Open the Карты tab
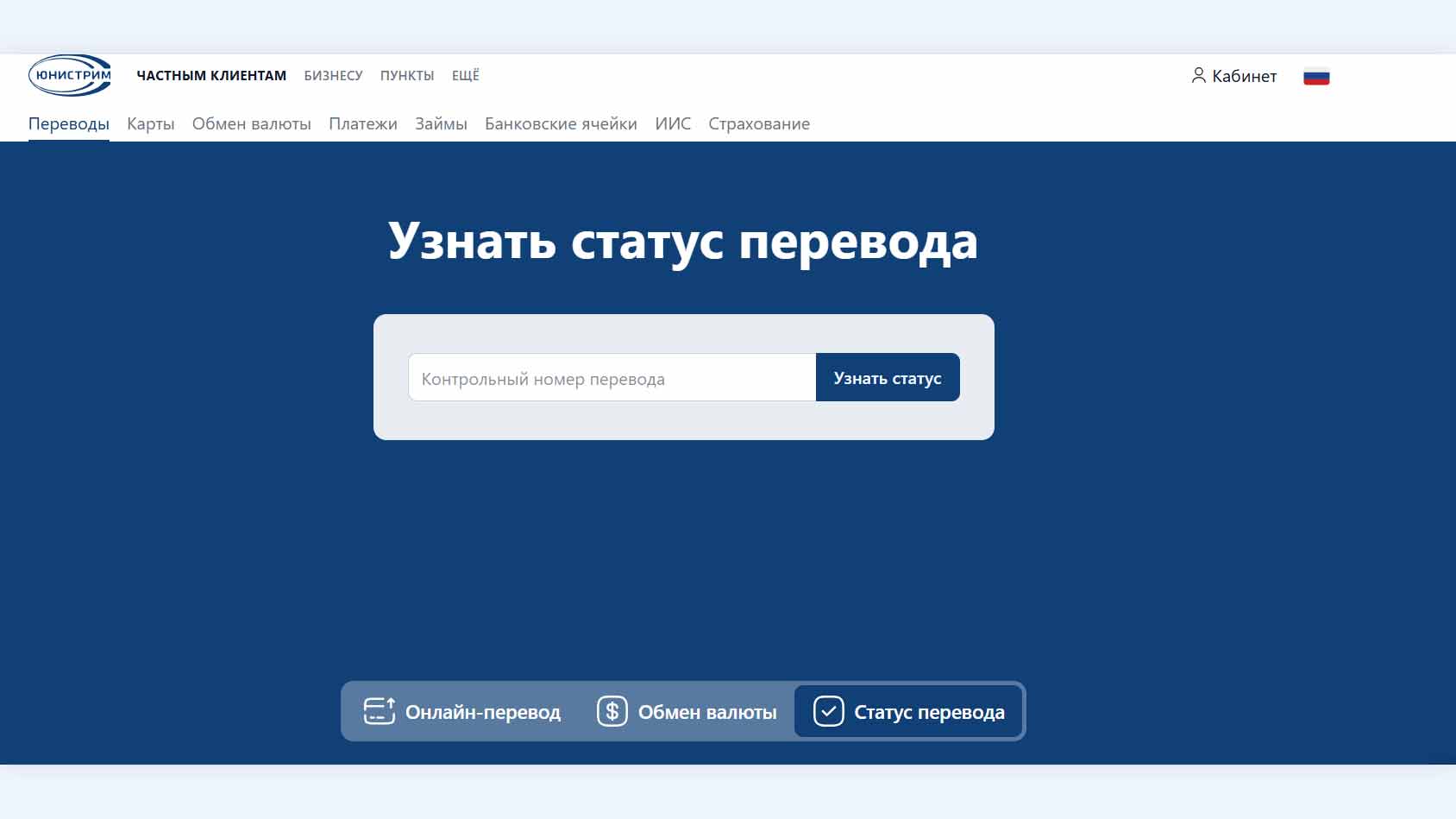The width and height of the screenshot is (1456, 819). tap(151, 123)
